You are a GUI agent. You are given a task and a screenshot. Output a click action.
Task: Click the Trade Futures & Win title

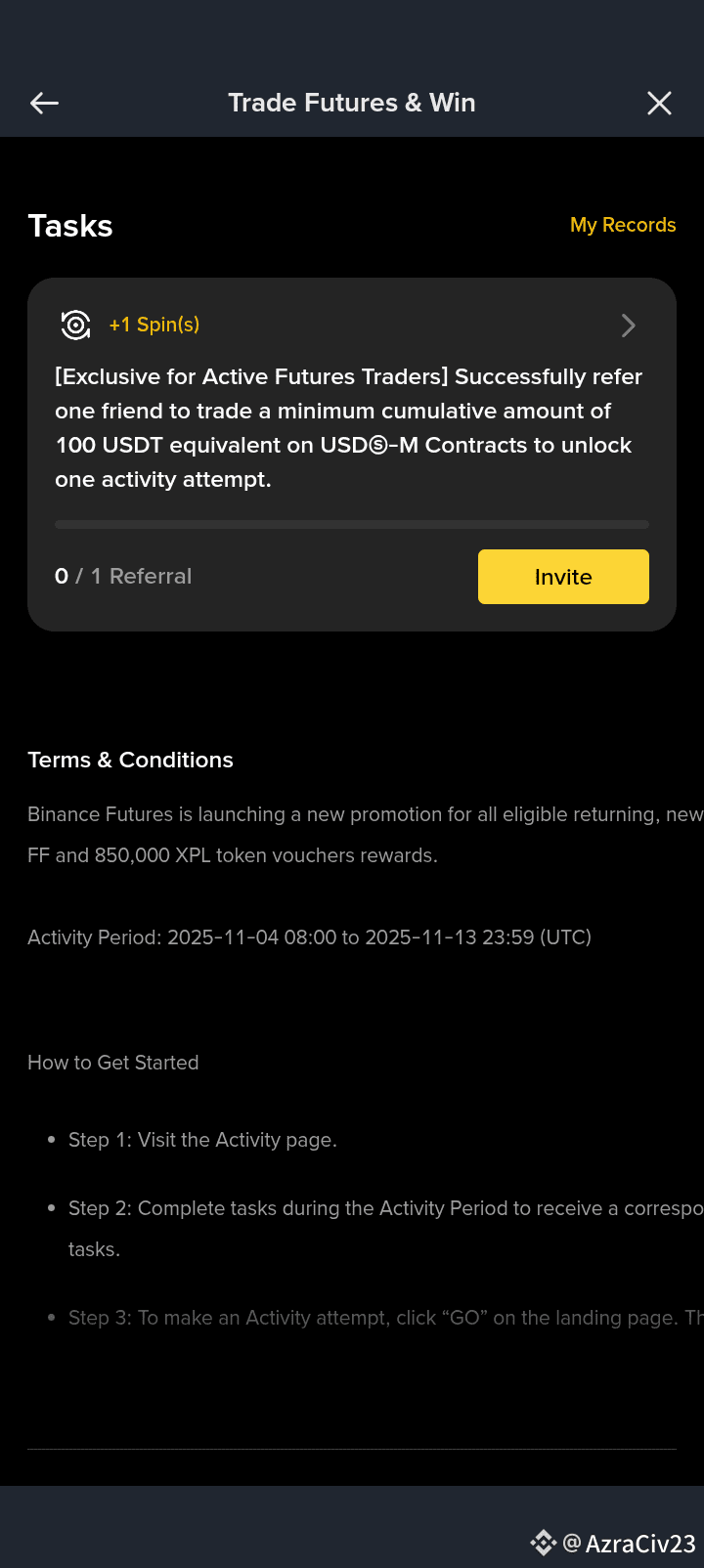point(352,103)
